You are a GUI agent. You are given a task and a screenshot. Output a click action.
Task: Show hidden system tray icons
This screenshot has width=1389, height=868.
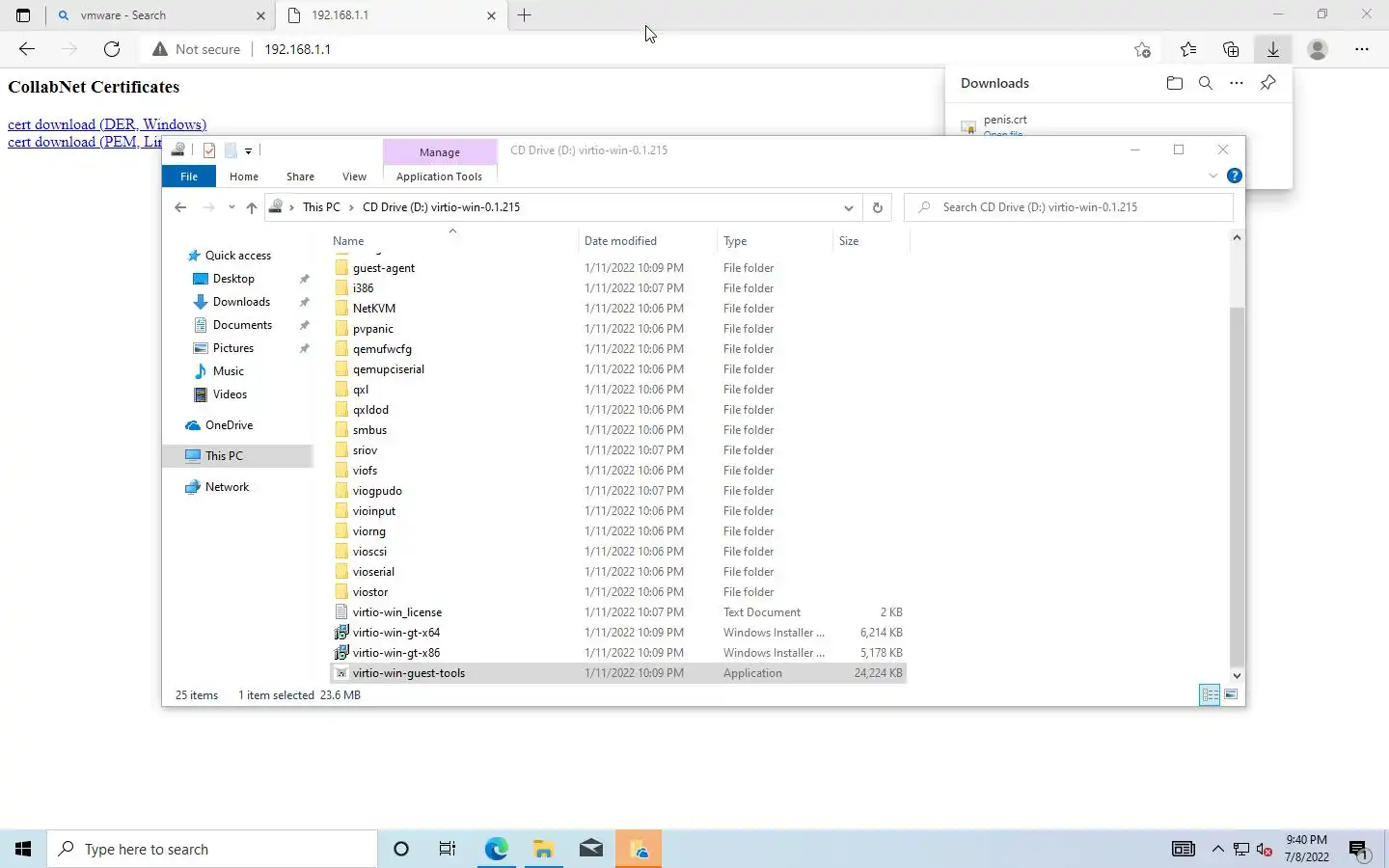(1217, 849)
